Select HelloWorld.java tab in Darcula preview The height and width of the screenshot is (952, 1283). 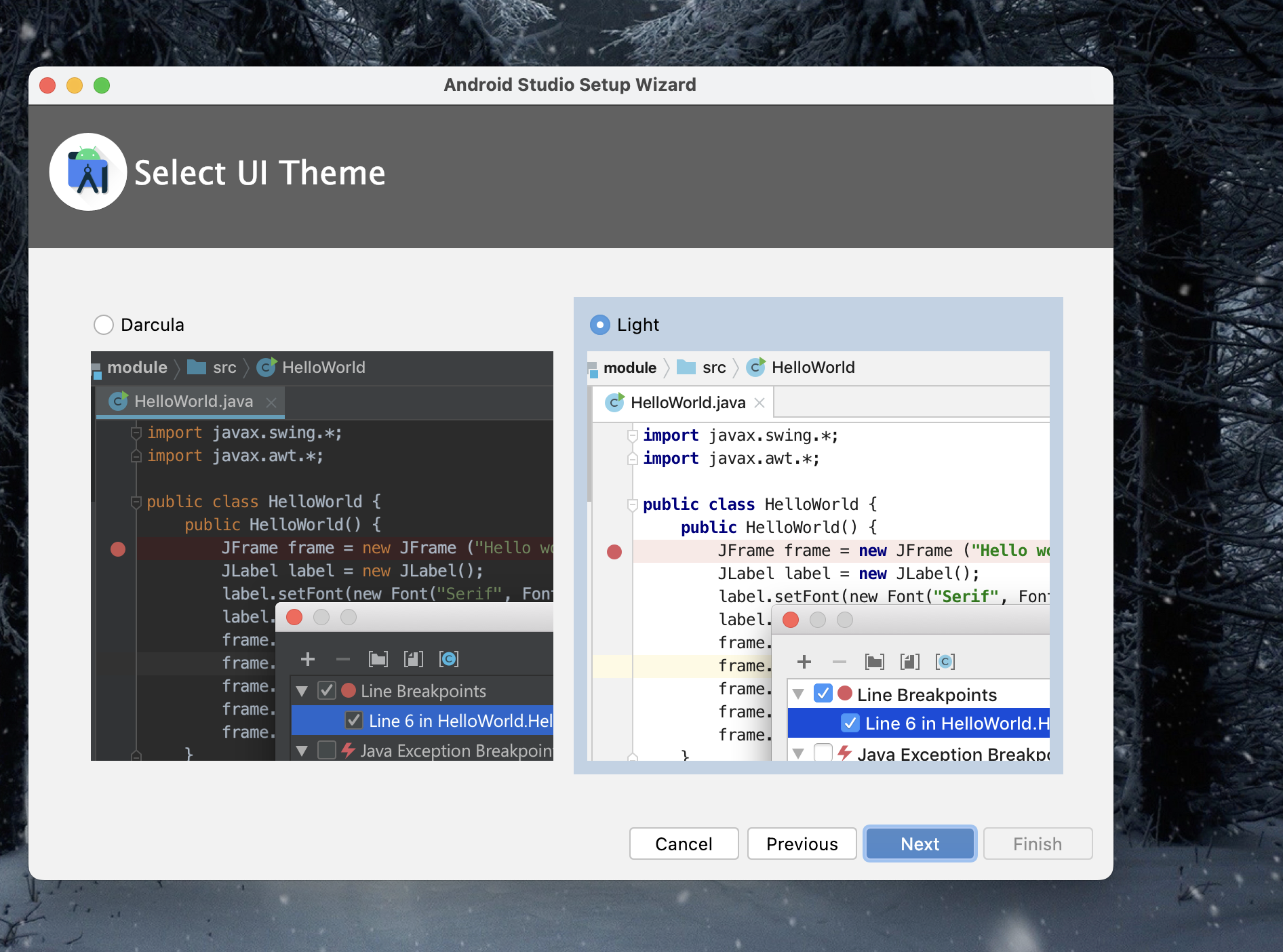point(190,401)
